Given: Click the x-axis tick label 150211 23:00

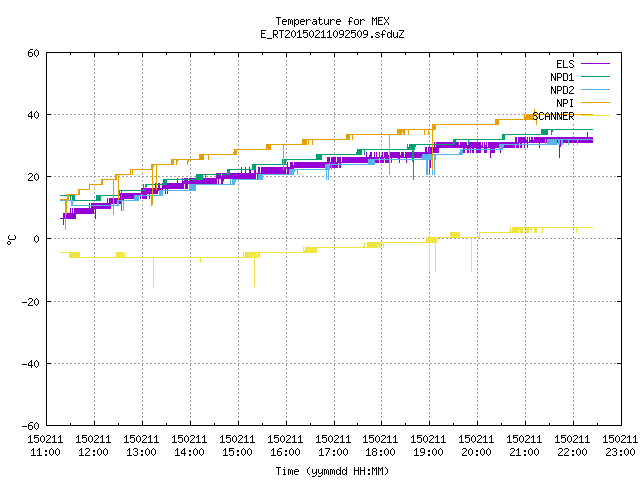Looking at the screenshot, I should (x=620, y=446).
